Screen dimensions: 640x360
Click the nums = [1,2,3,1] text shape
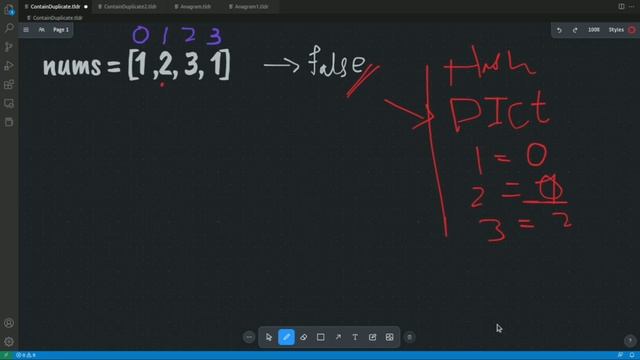point(137,65)
